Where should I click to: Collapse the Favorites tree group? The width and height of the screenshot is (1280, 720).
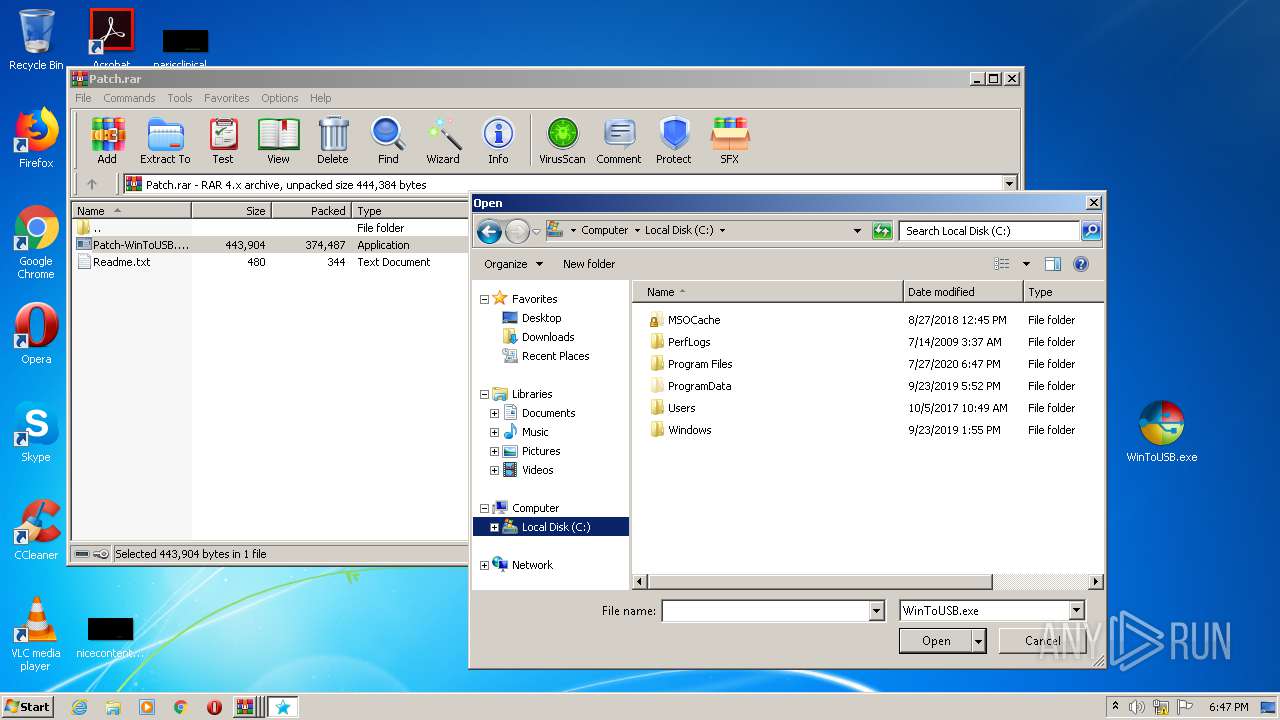click(x=484, y=299)
